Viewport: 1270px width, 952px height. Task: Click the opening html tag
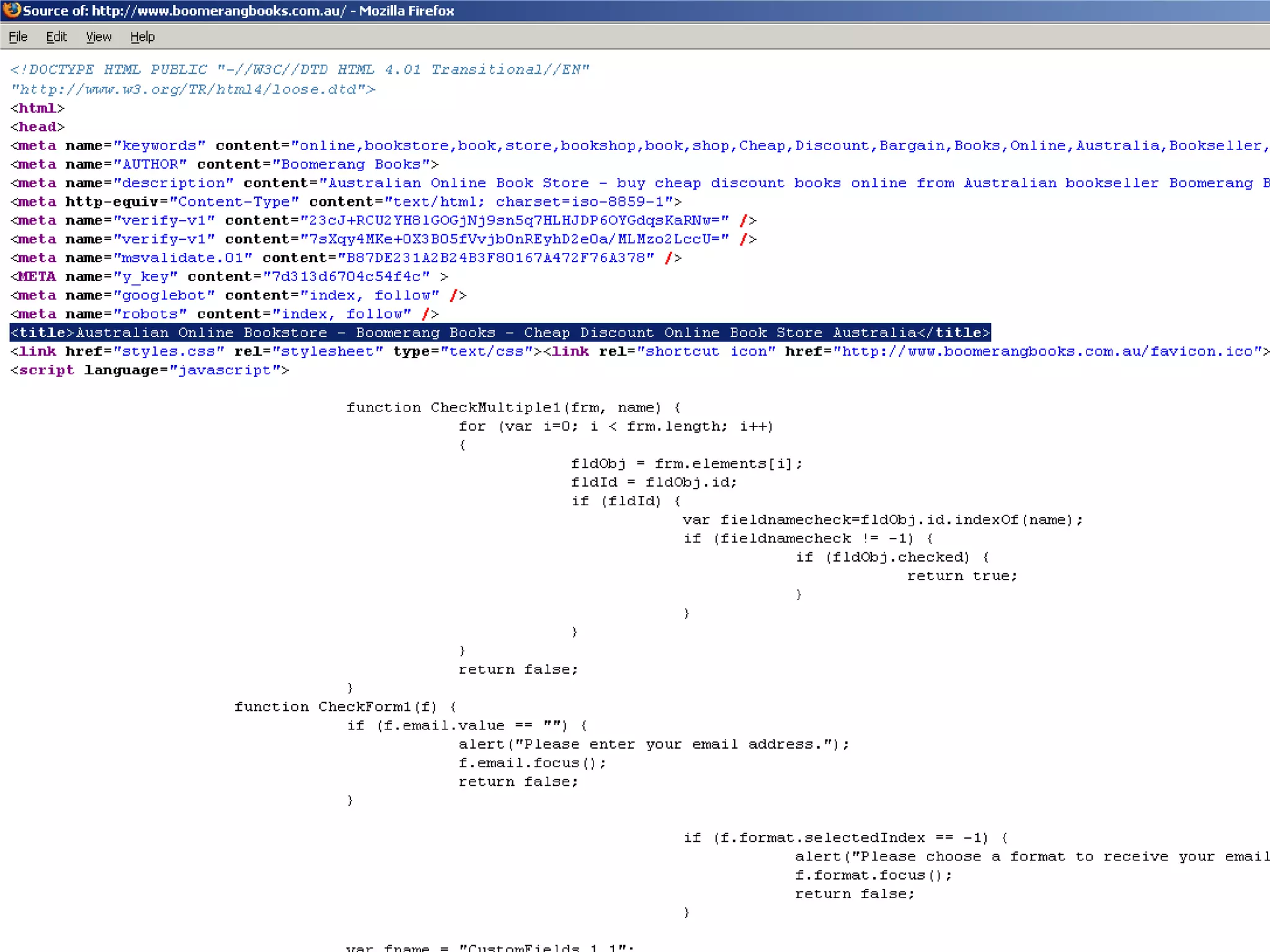pyautogui.click(x=37, y=108)
